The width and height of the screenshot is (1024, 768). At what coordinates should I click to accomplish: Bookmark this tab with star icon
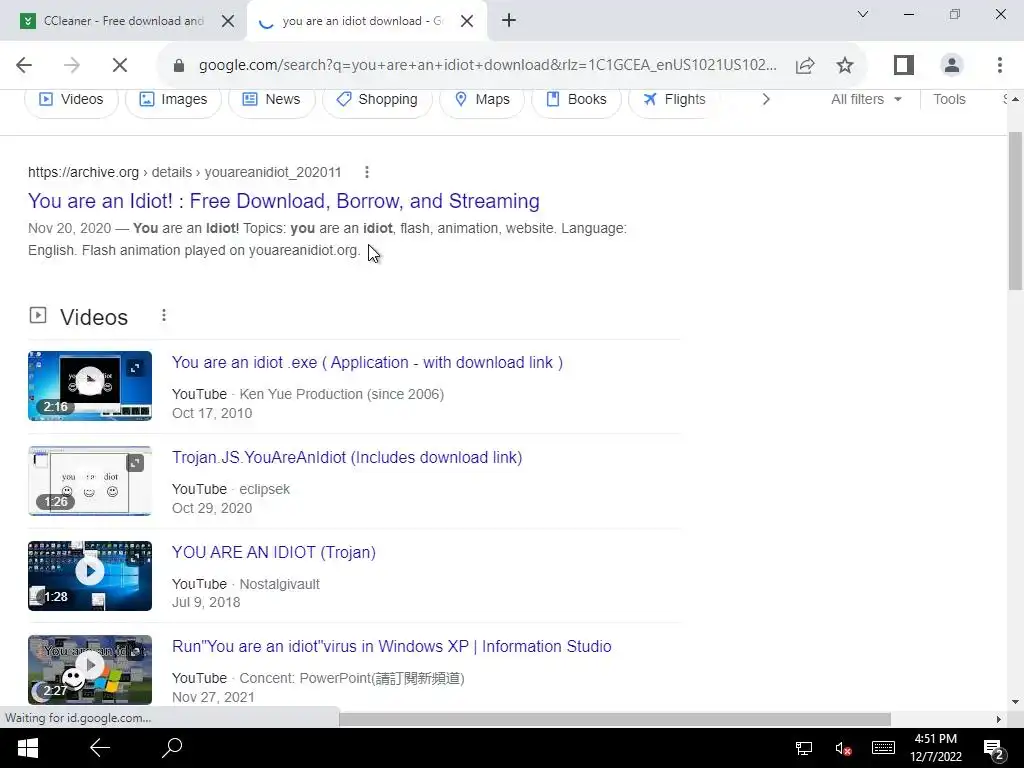point(844,65)
